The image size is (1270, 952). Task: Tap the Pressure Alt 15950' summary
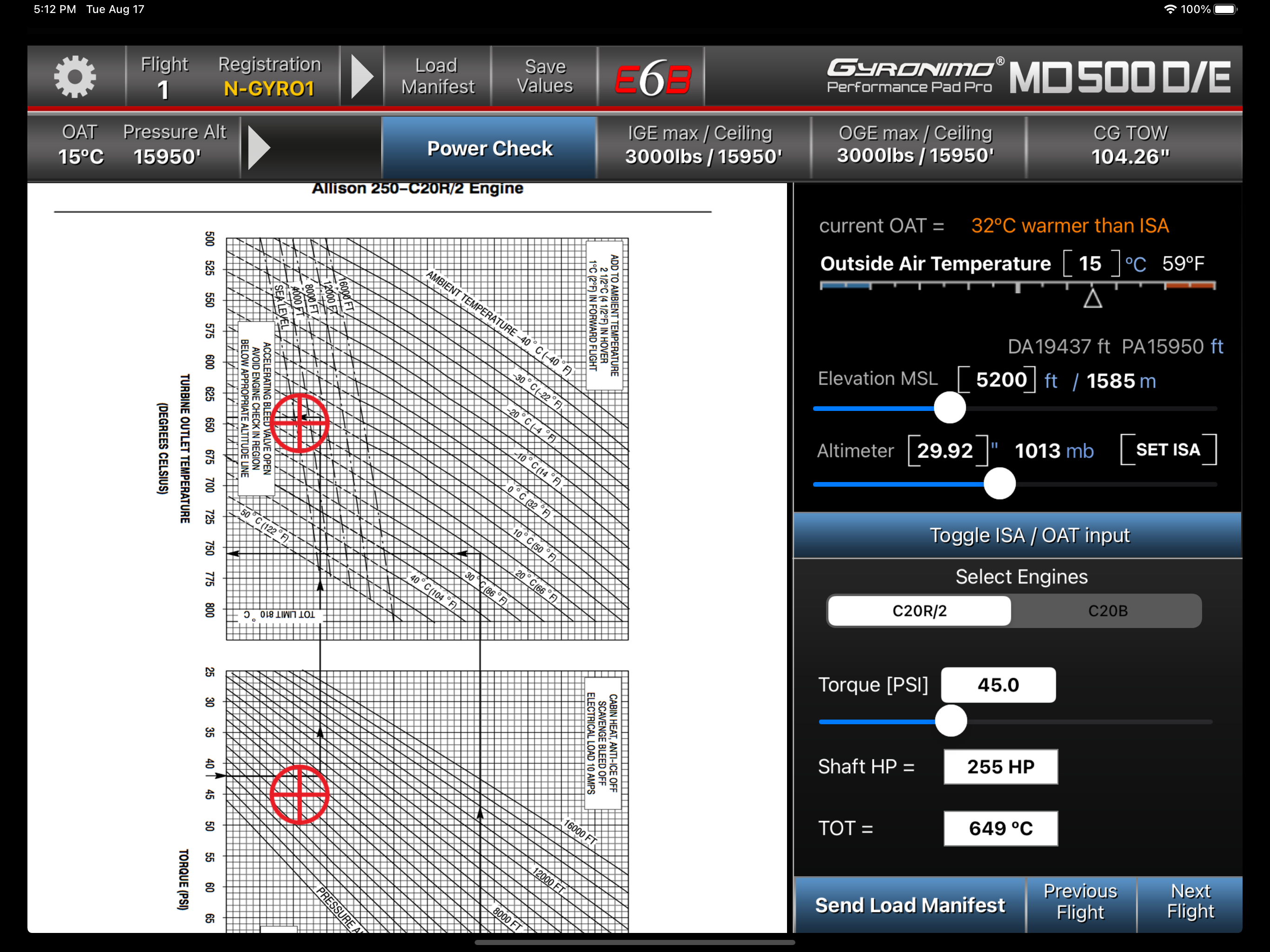tap(173, 145)
